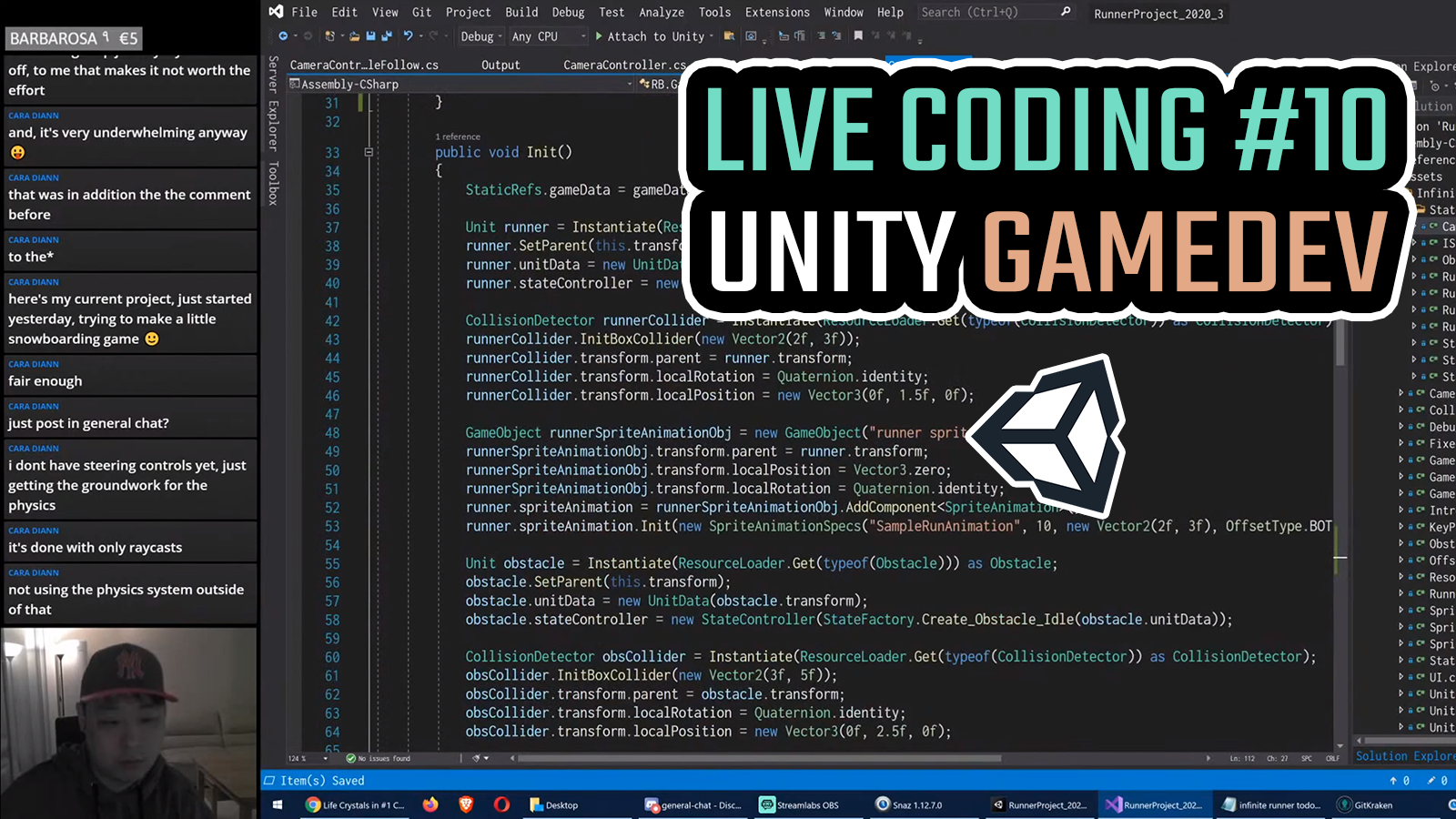
Task: Click the CRLF line ending indicator
Action: coord(1332,758)
